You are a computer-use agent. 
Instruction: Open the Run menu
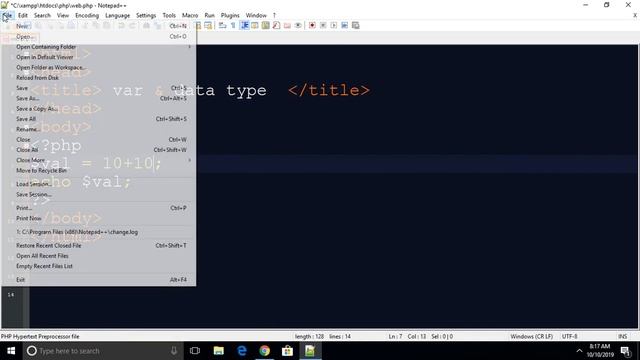[x=209, y=15]
